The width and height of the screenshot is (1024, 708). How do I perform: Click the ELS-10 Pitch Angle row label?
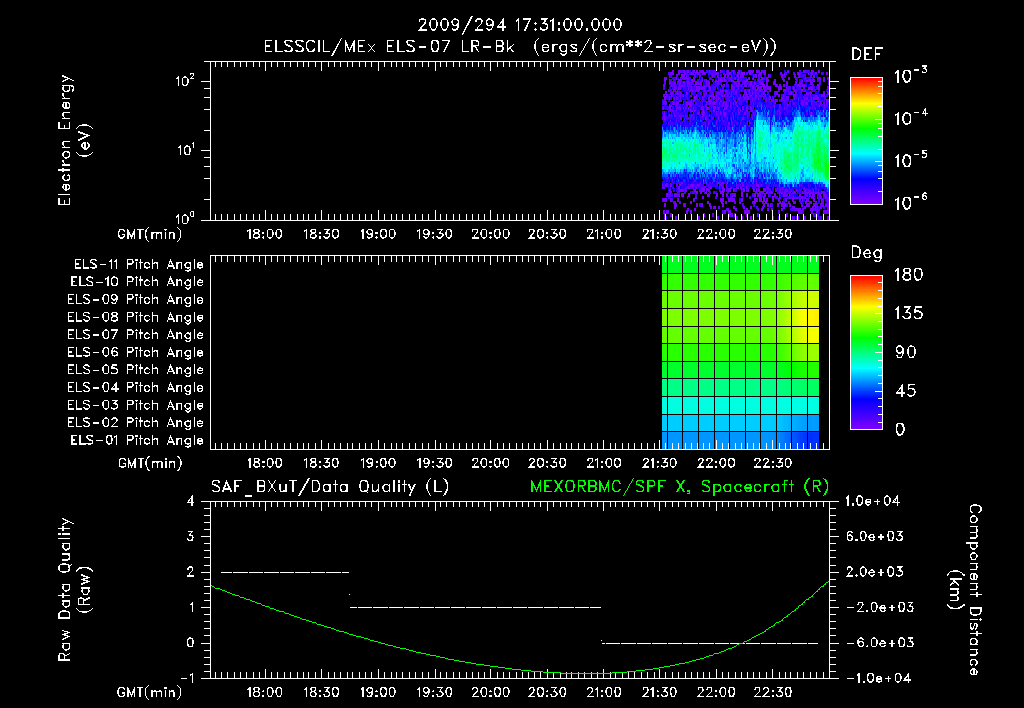137,282
